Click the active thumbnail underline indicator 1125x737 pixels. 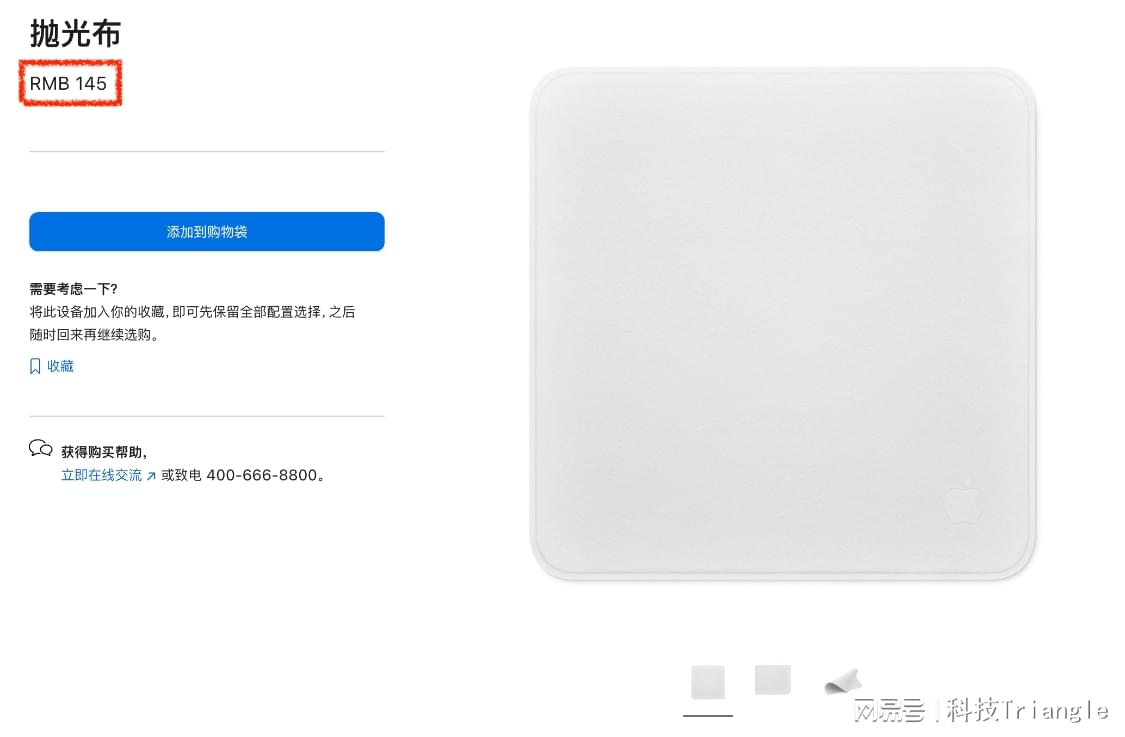tap(707, 715)
